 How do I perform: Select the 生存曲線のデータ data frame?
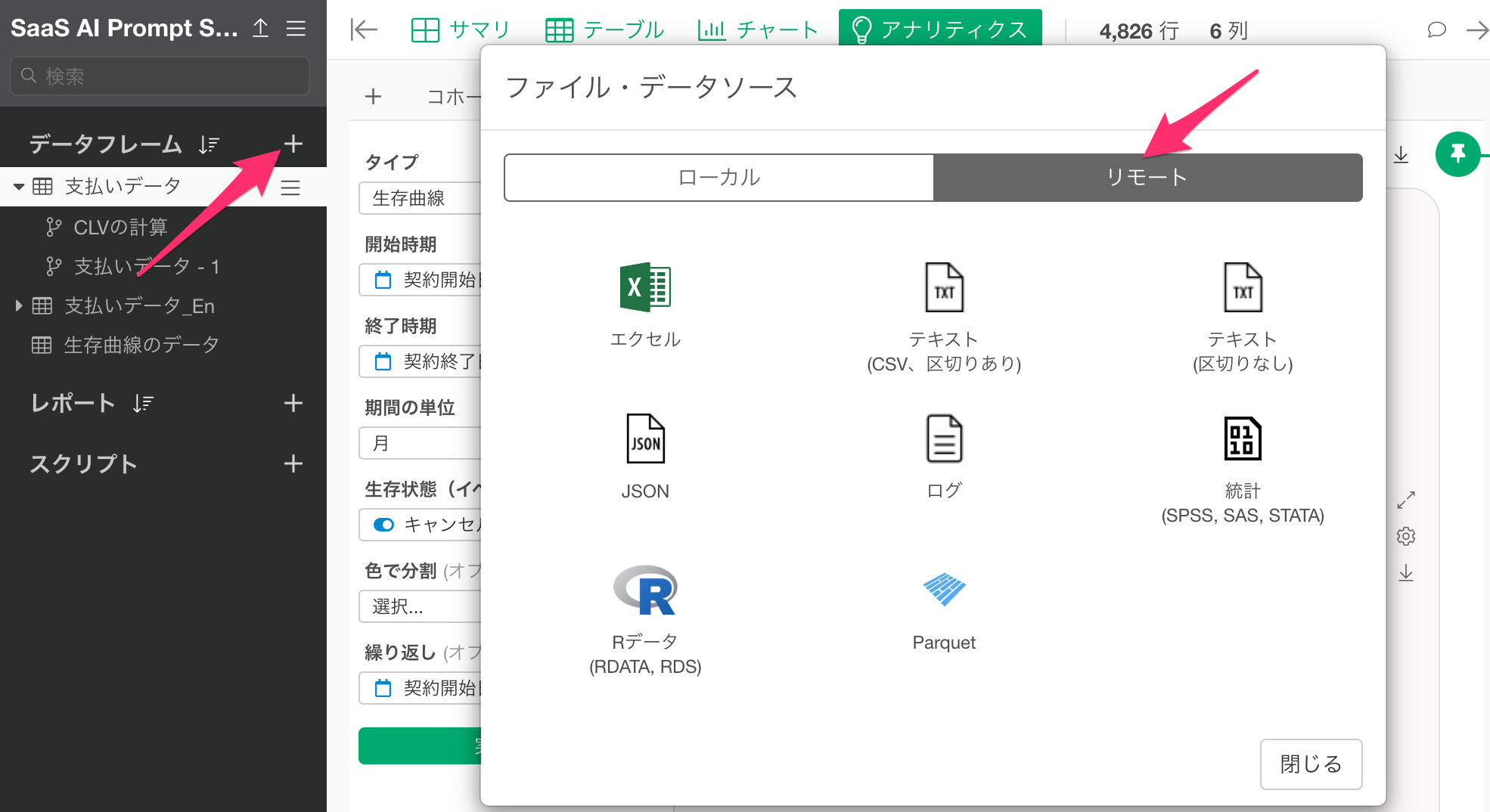tap(141, 345)
